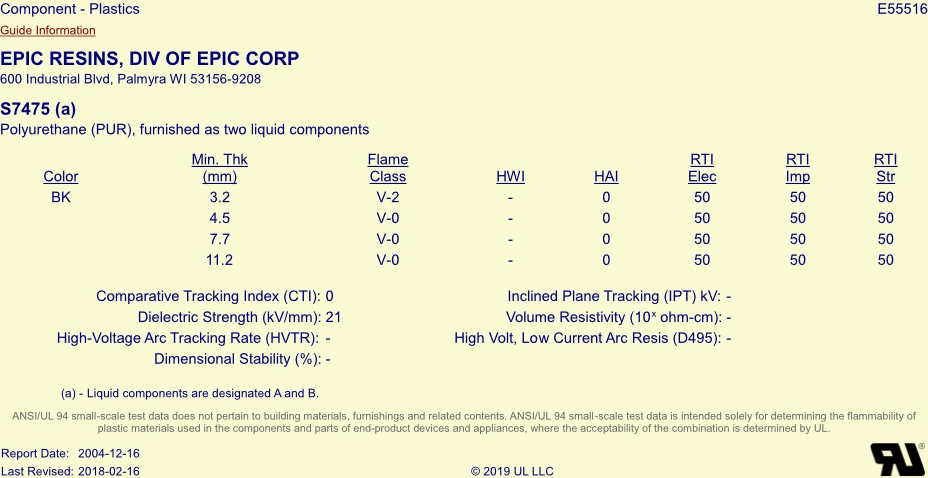
Task: Open the Guide Information link
Action: pos(47,31)
